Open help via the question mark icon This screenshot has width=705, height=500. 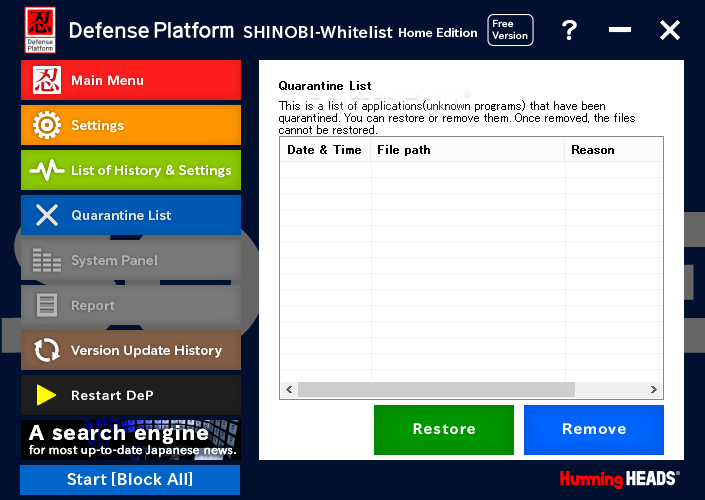coord(569,30)
